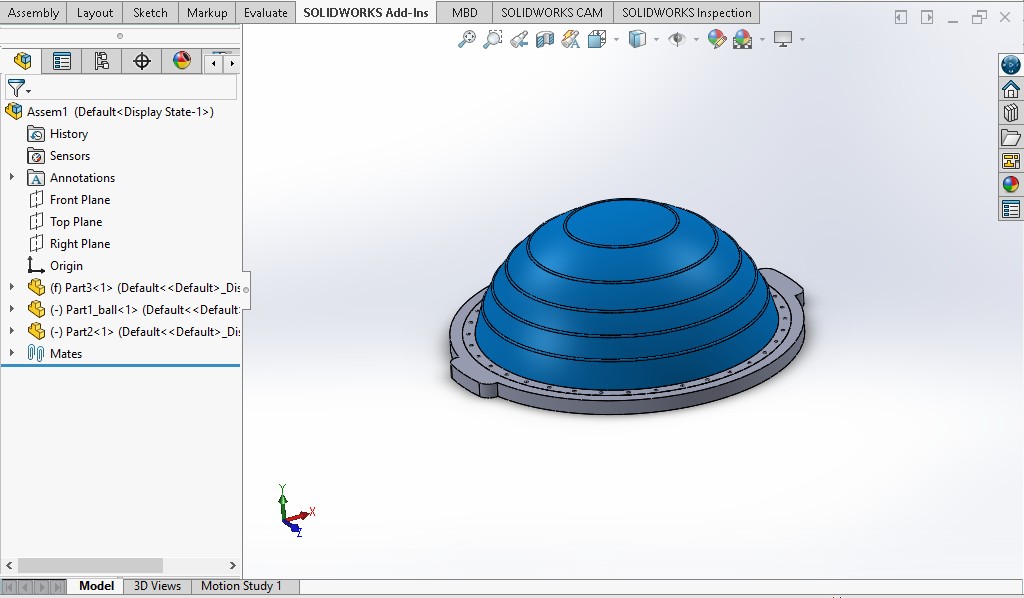This screenshot has height=598, width=1024.
Task: Open the feature tree filter dropdown
Action: 19,88
